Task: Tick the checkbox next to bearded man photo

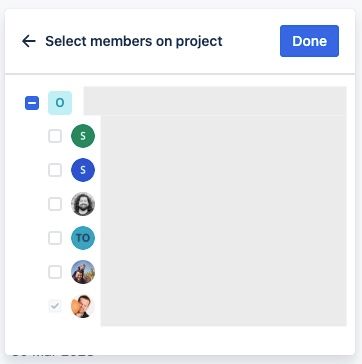Action: pyautogui.click(x=55, y=204)
